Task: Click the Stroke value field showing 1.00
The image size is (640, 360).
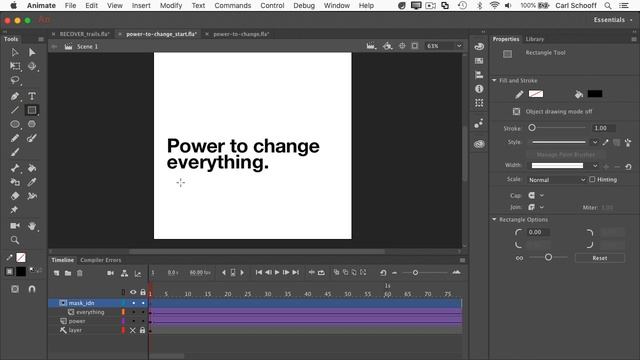Action: (x=604, y=128)
